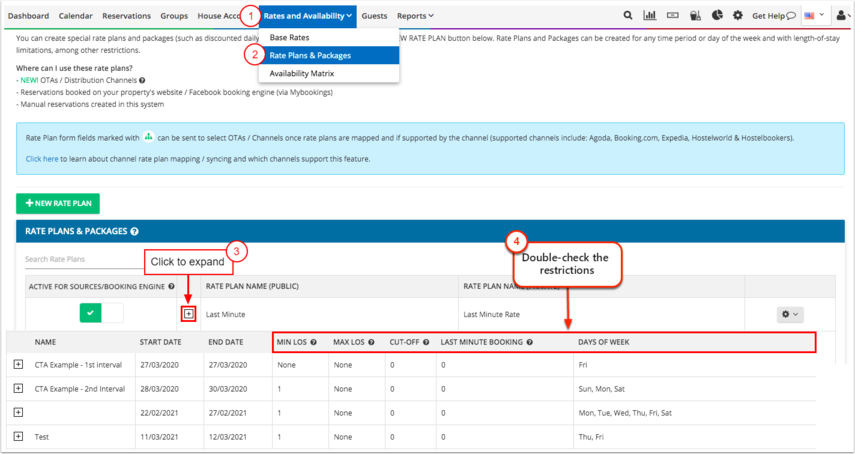Expand the Last Minute rate plan row
This screenshot has width=855, height=454.
189,314
